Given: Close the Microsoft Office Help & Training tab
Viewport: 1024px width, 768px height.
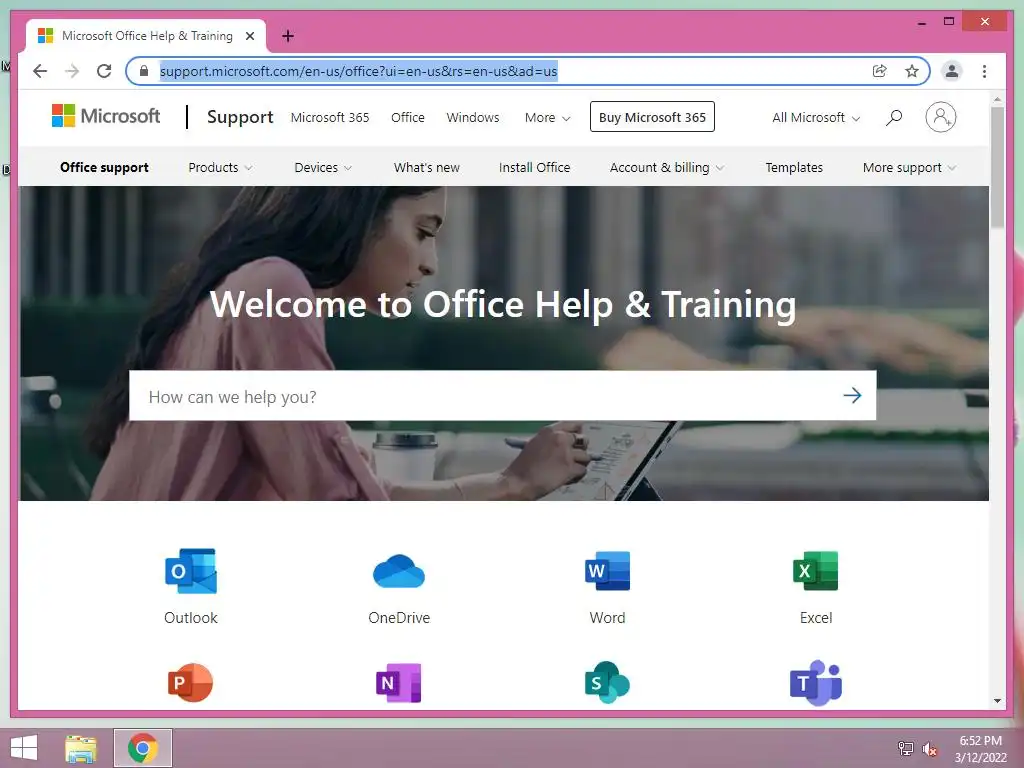Looking at the screenshot, I should point(249,36).
